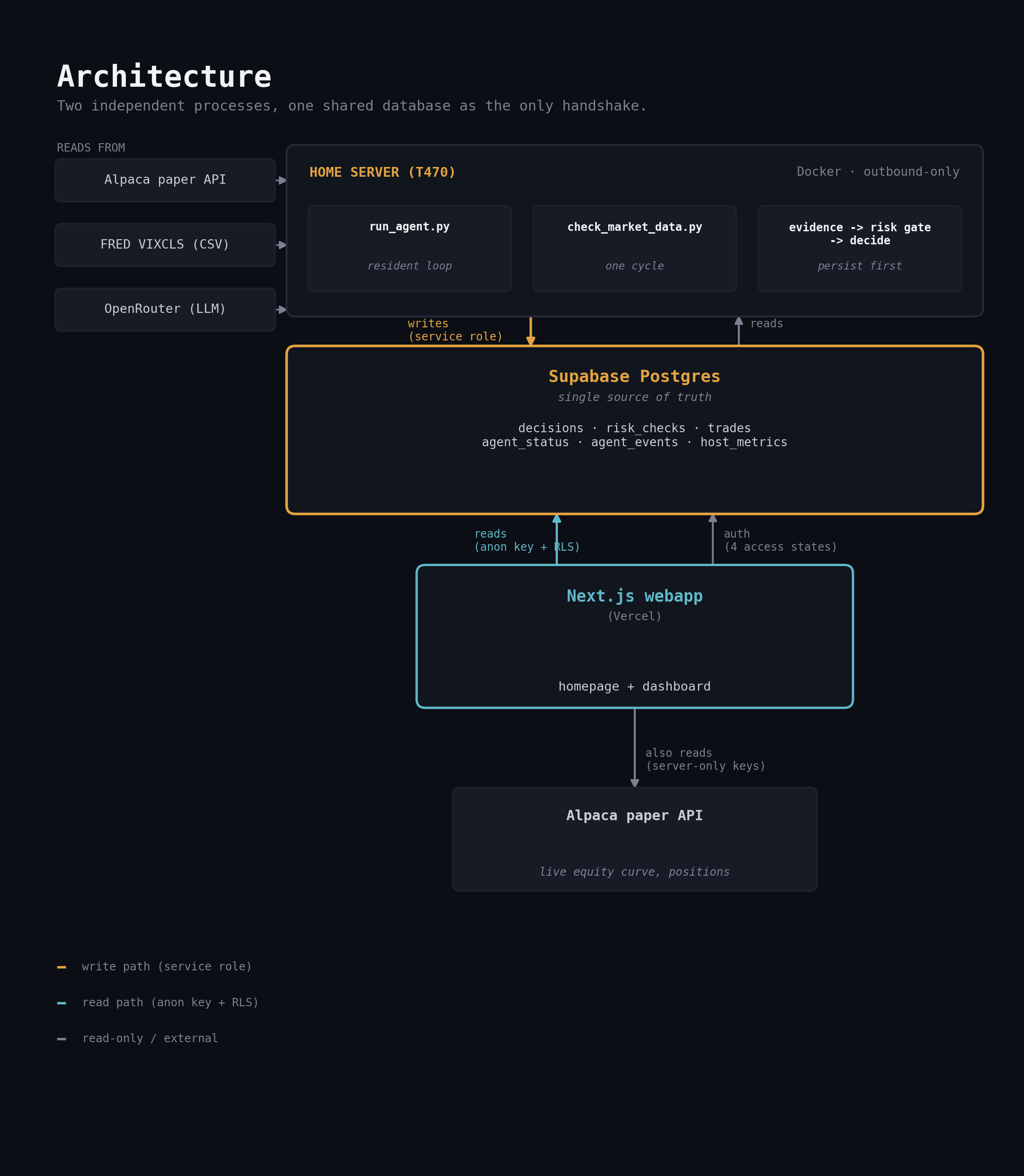Click the "decisions" table name
Viewport: 1024px width, 1176px height.
coord(551,428)
